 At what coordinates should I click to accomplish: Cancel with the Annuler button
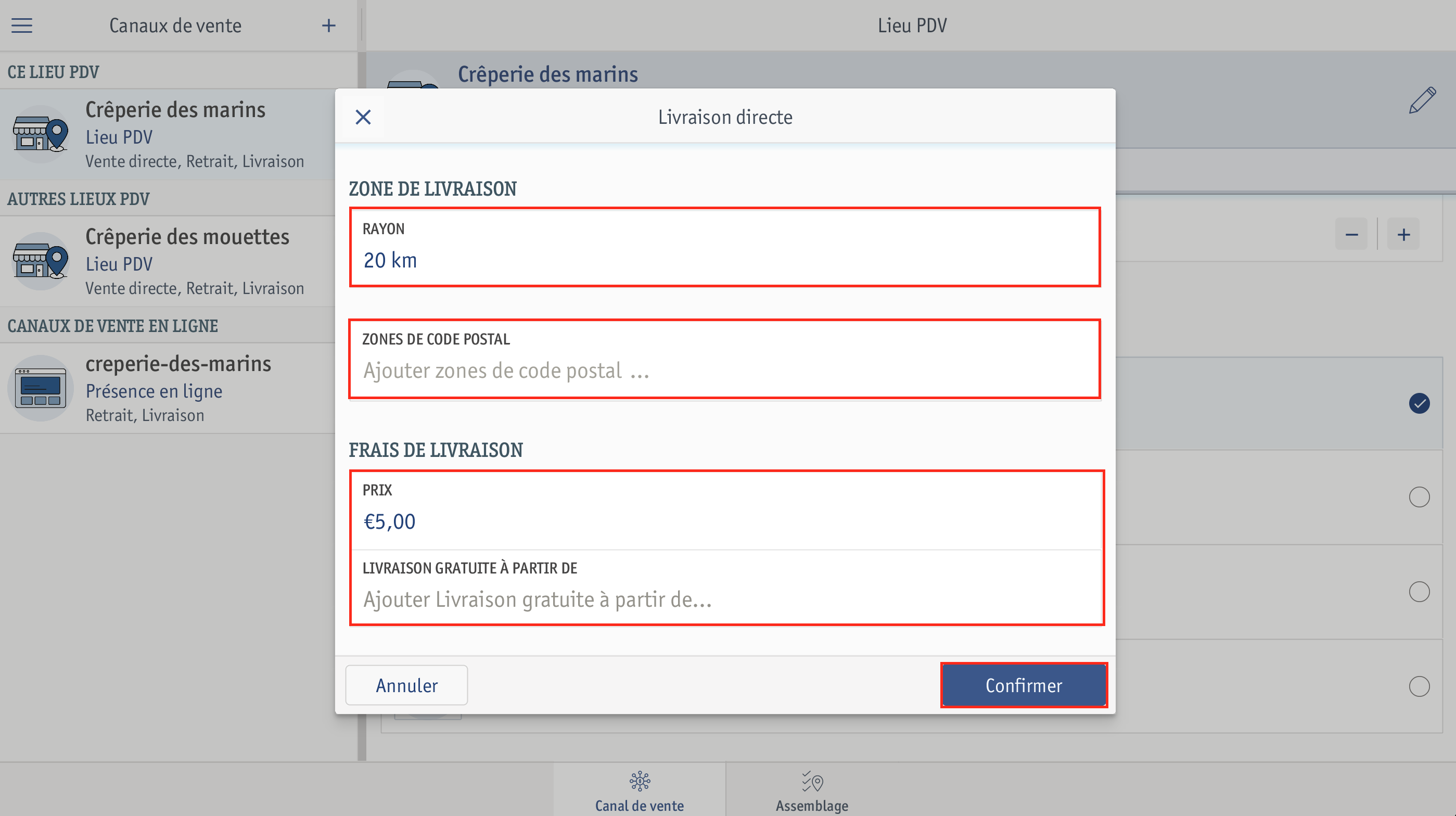pos(406,685)
